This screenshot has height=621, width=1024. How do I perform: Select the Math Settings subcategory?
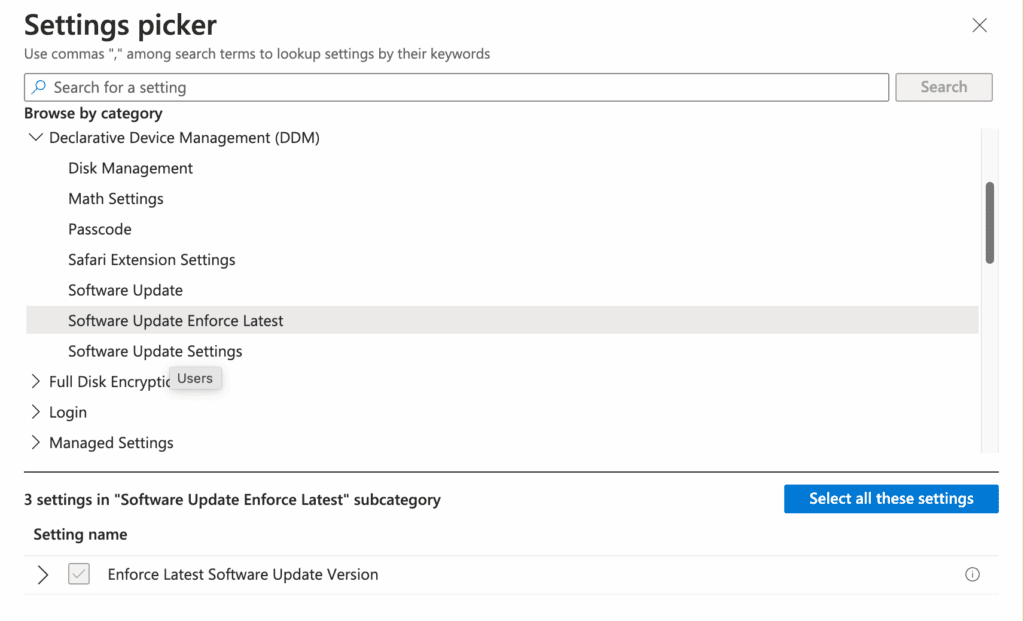coord(115,199)
